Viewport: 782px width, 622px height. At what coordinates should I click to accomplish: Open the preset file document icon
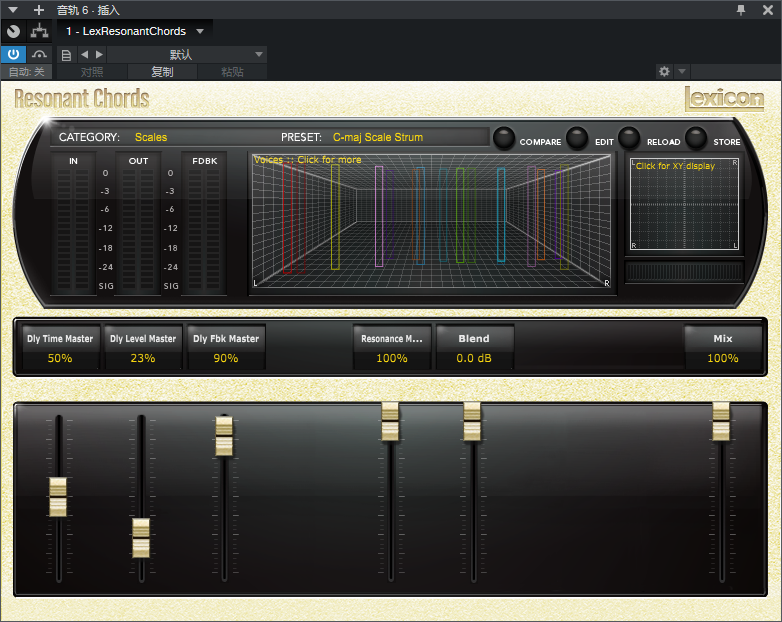(x=66, y=55)
